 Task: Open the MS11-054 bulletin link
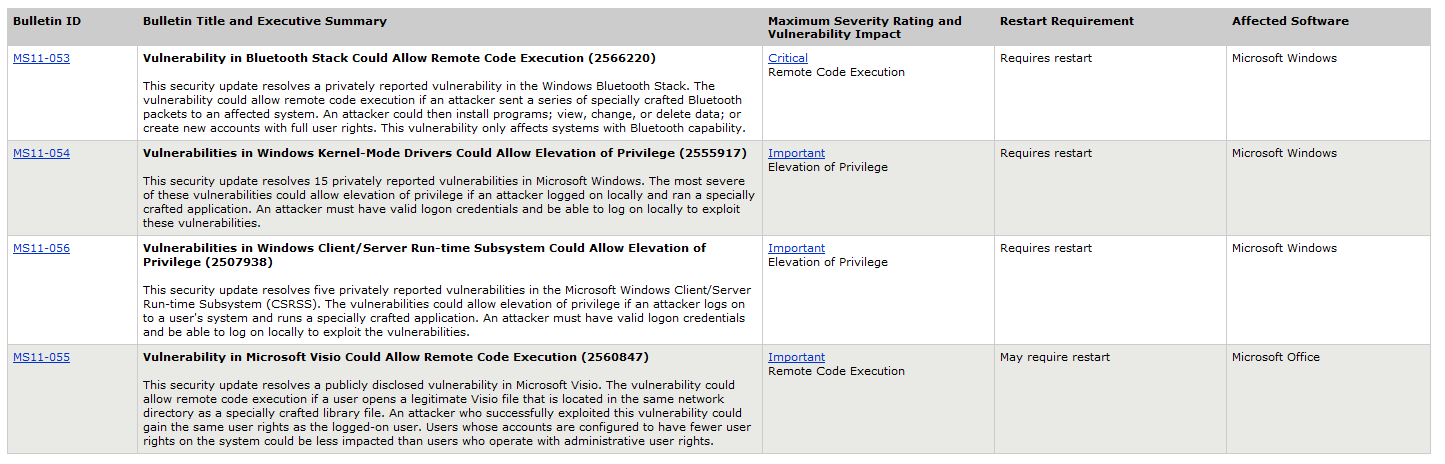[x=41, y=153]
